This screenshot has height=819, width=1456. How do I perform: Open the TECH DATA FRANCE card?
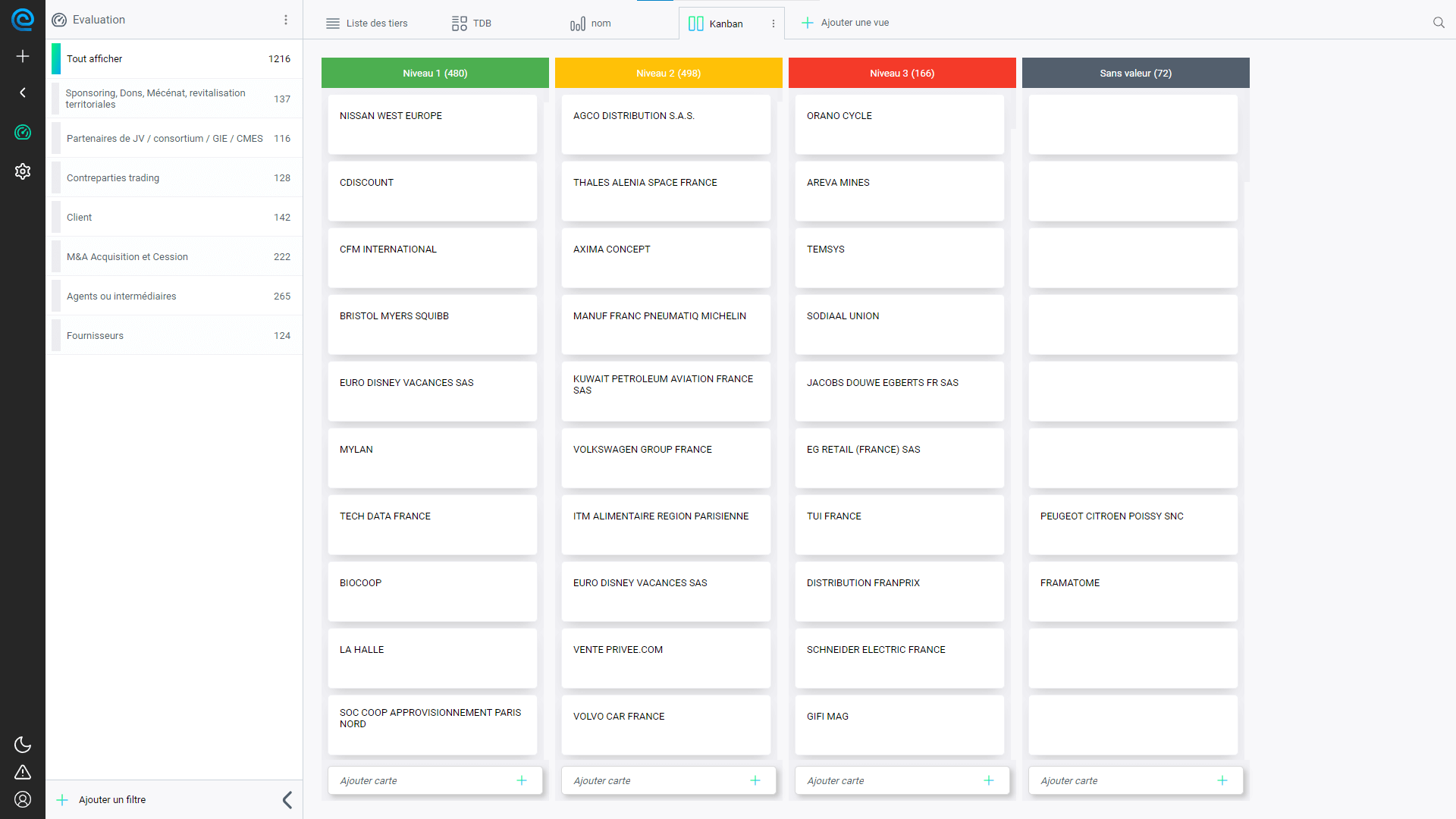(432, 525)
